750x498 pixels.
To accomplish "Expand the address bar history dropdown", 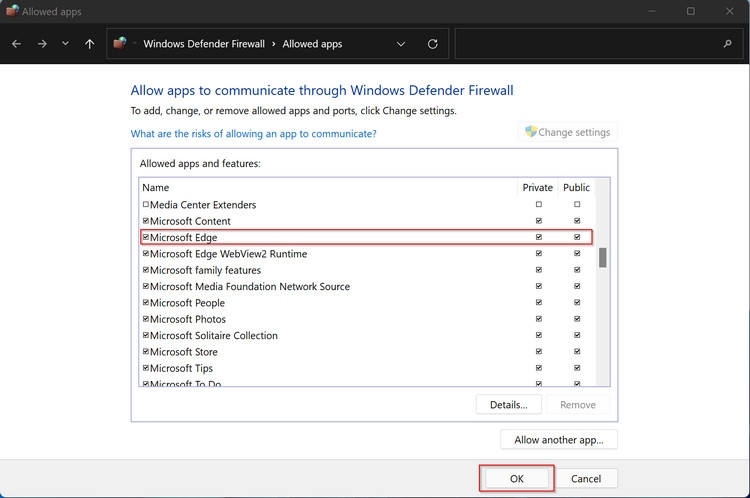I will pyautogui.click(x=401, y=44).
